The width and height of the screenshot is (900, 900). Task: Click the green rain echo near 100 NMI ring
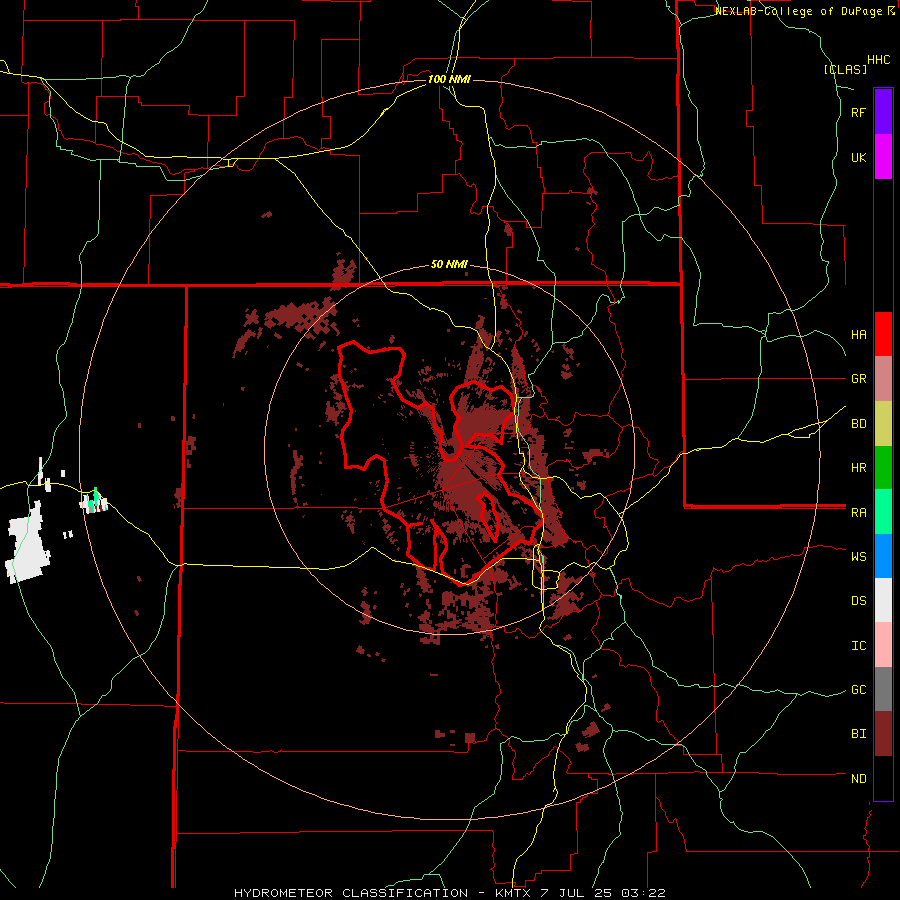point(96,494)
